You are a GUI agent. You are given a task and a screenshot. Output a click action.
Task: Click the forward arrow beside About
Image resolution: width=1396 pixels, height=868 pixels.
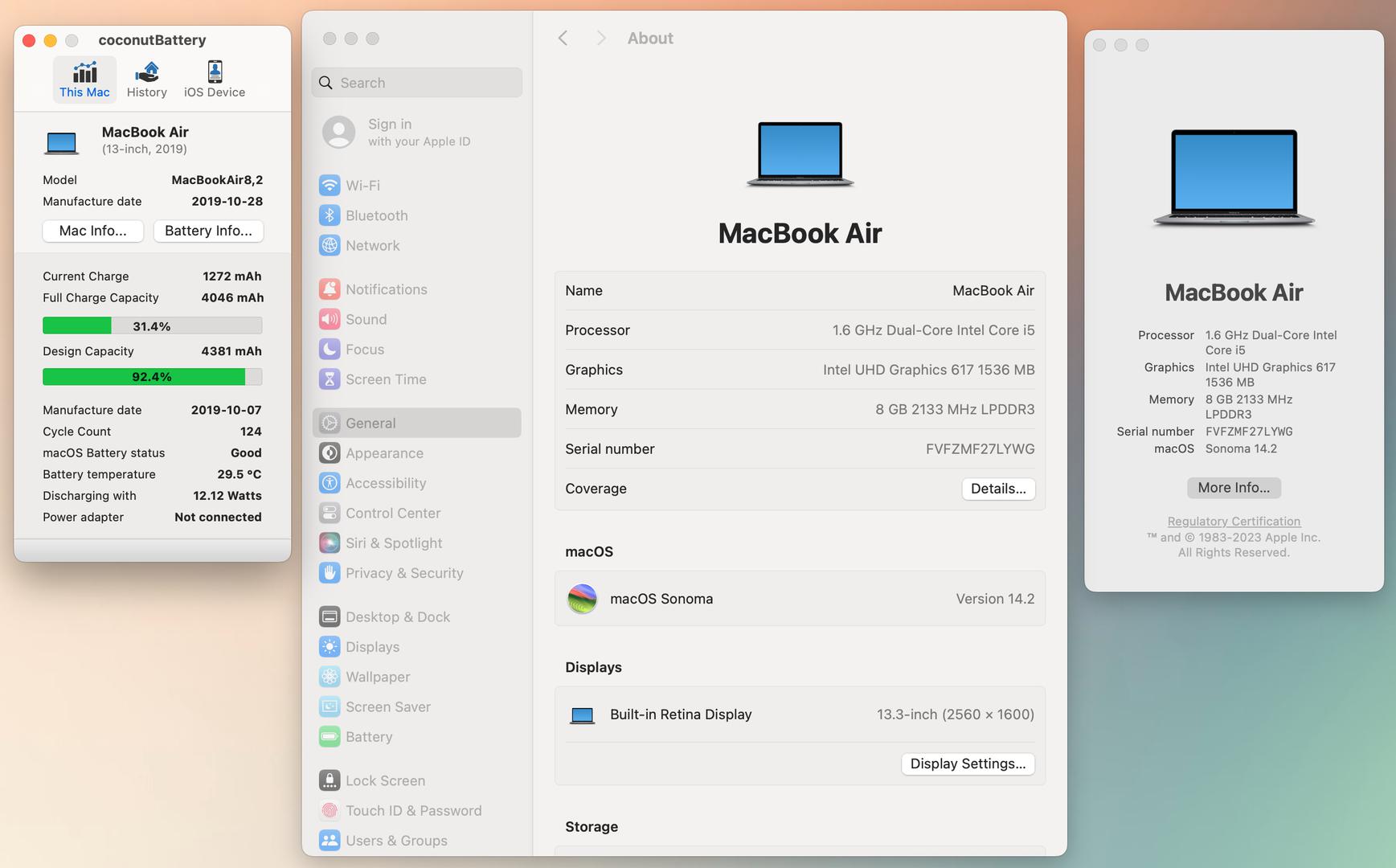tap(600, 39)
